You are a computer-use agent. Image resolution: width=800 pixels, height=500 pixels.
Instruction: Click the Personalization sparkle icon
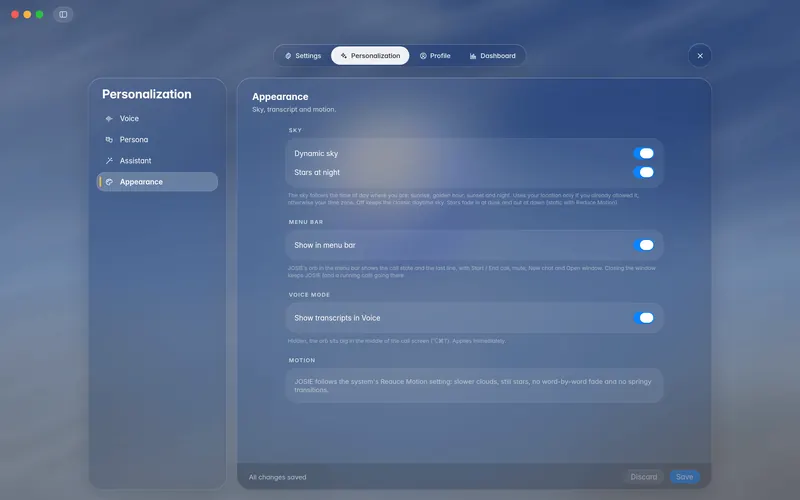[x=343, y=56]
